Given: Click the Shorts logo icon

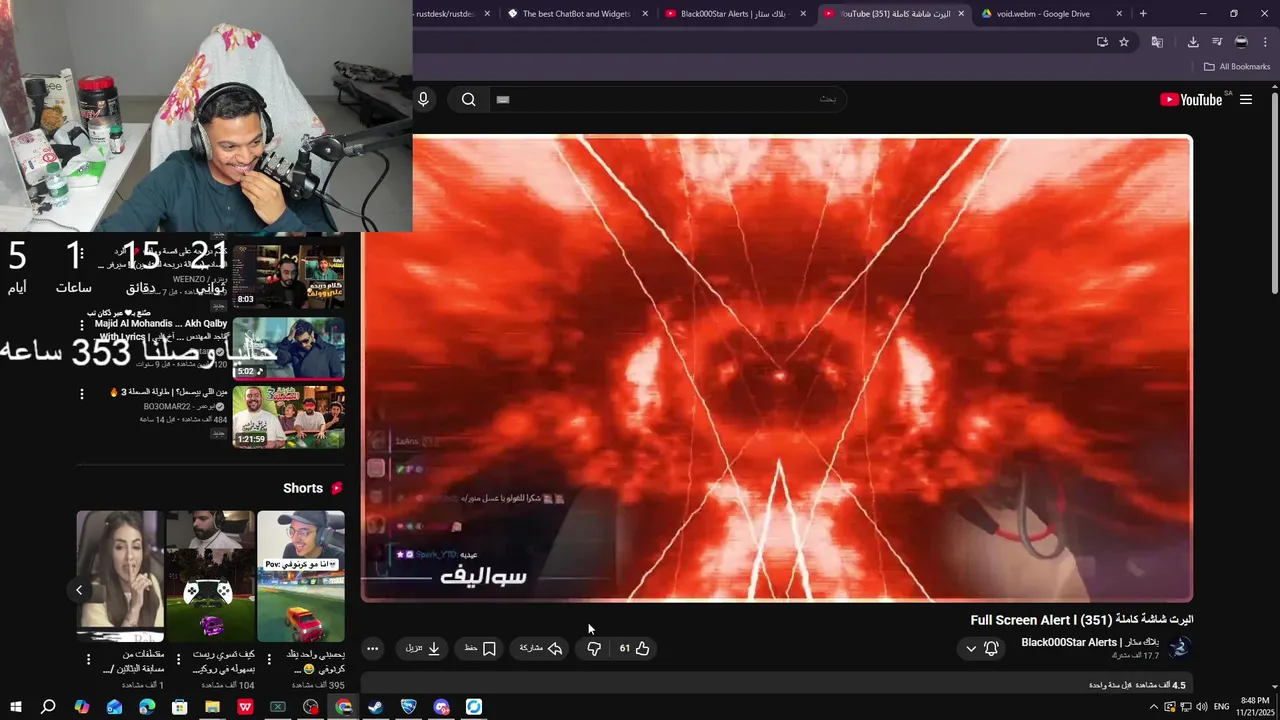Looking at the screenshot, I should [x=337, y=488].
